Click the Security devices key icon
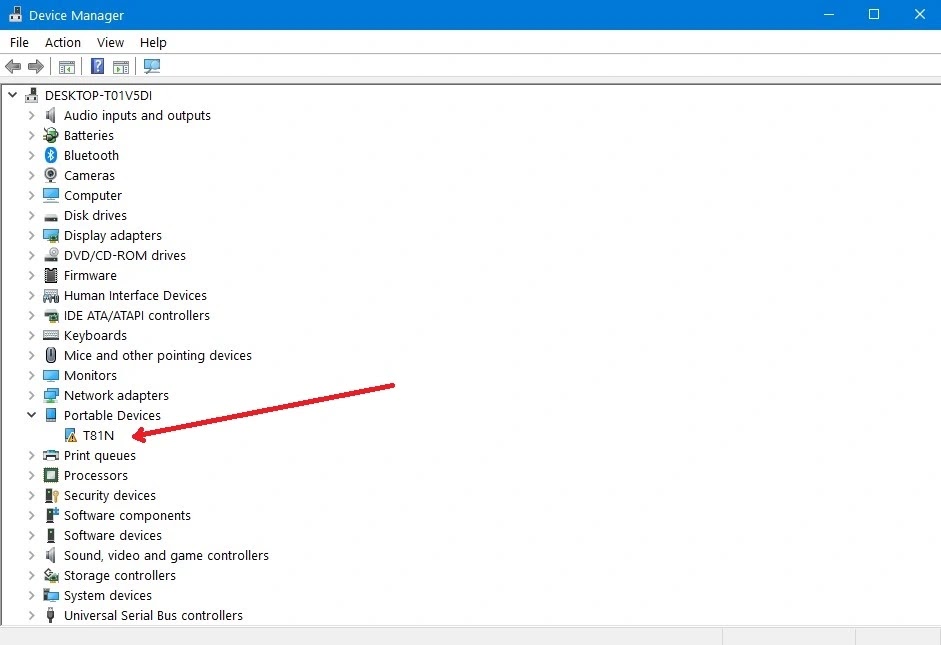The width and height of the screenshot is (941, 645). click(x=52, y=496)
